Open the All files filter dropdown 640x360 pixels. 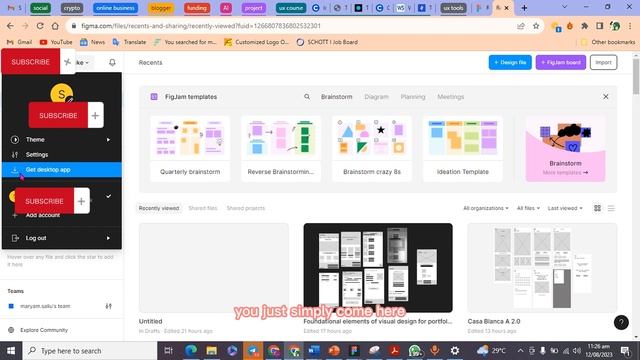point(528,208)
